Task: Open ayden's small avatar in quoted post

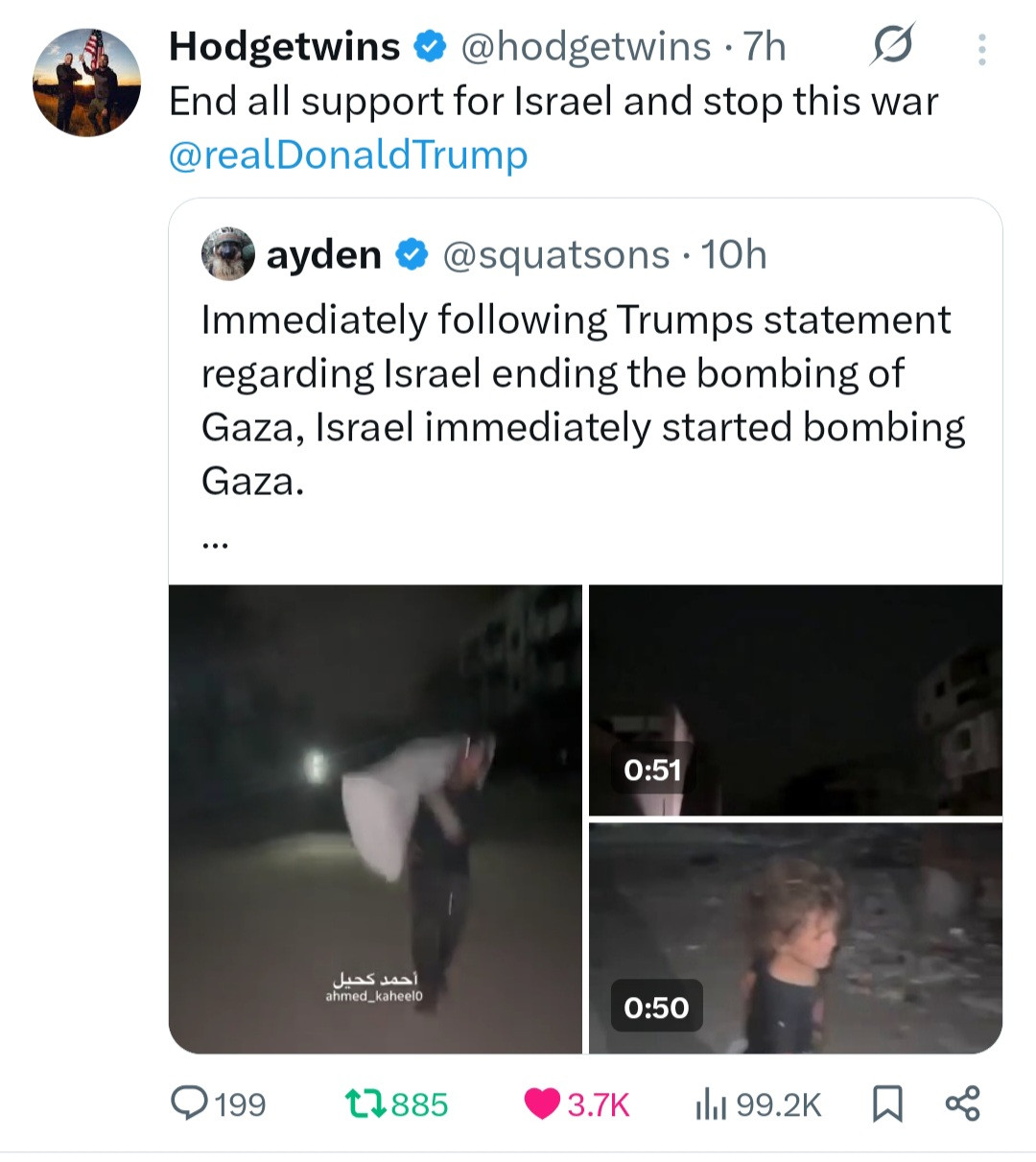Action: pos(227,254)
